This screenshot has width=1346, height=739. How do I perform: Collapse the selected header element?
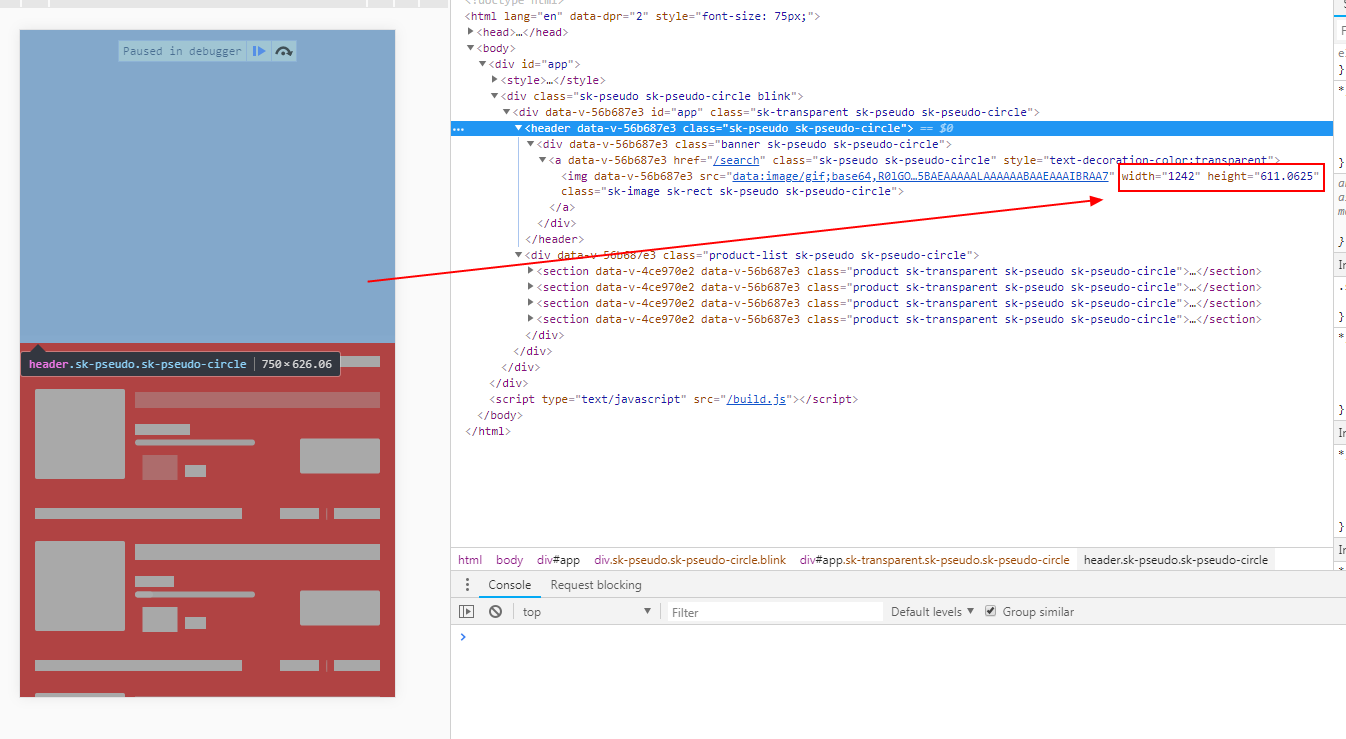coord(519,128)
